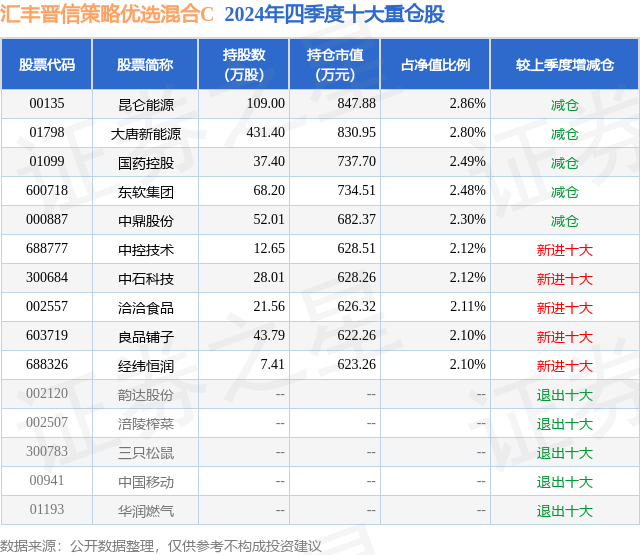Click the greyed 三只松鼠 stock name
This screenshot has height=555, width=640.
tap(146, 453)
